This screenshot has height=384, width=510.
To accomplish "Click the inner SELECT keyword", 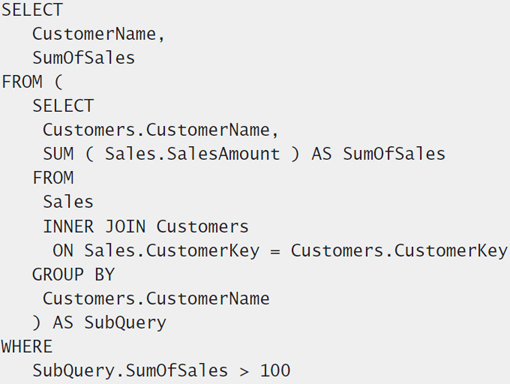I will click(63, 106).
